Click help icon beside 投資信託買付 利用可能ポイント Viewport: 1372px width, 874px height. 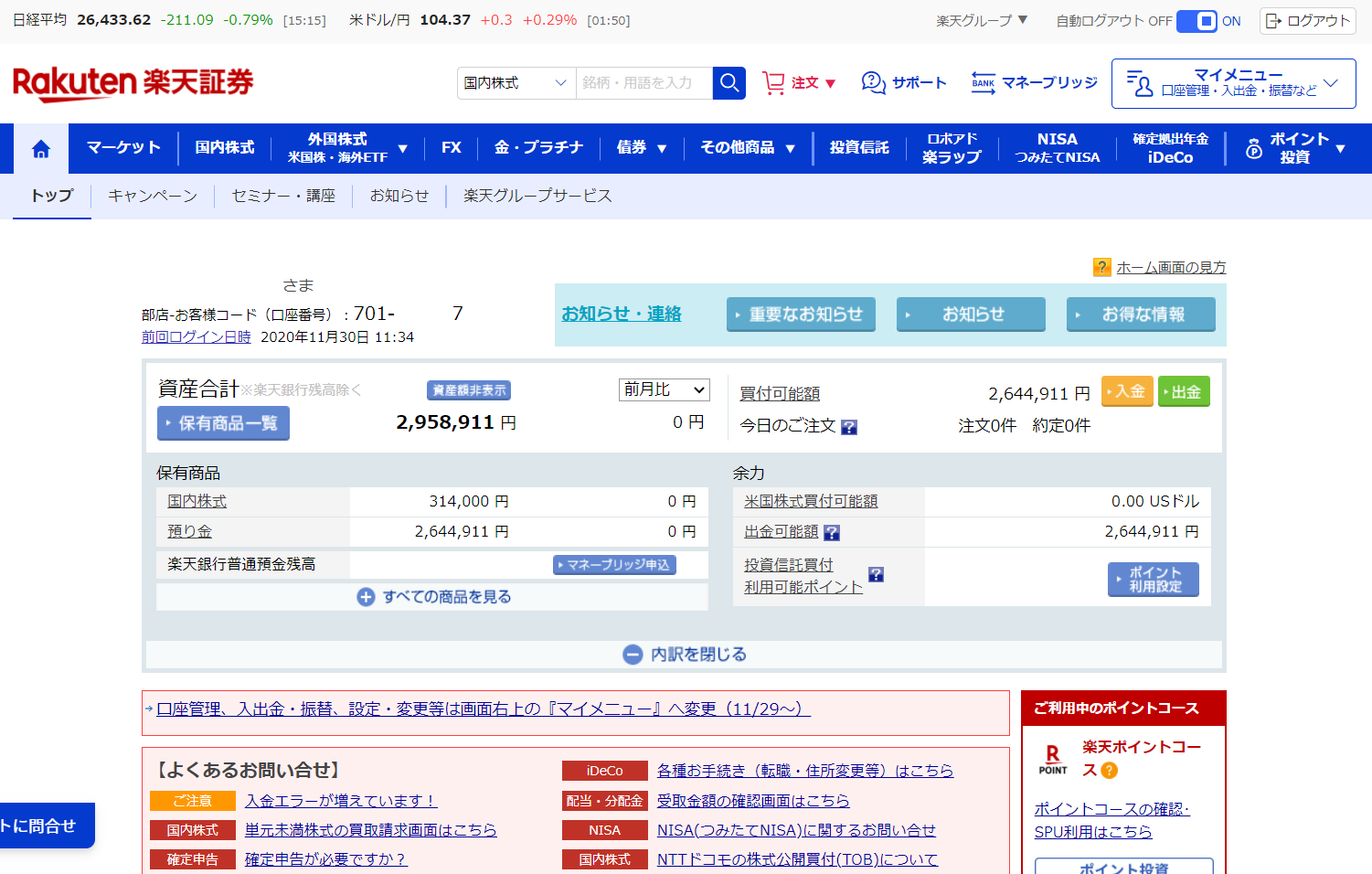click(876, 575)
